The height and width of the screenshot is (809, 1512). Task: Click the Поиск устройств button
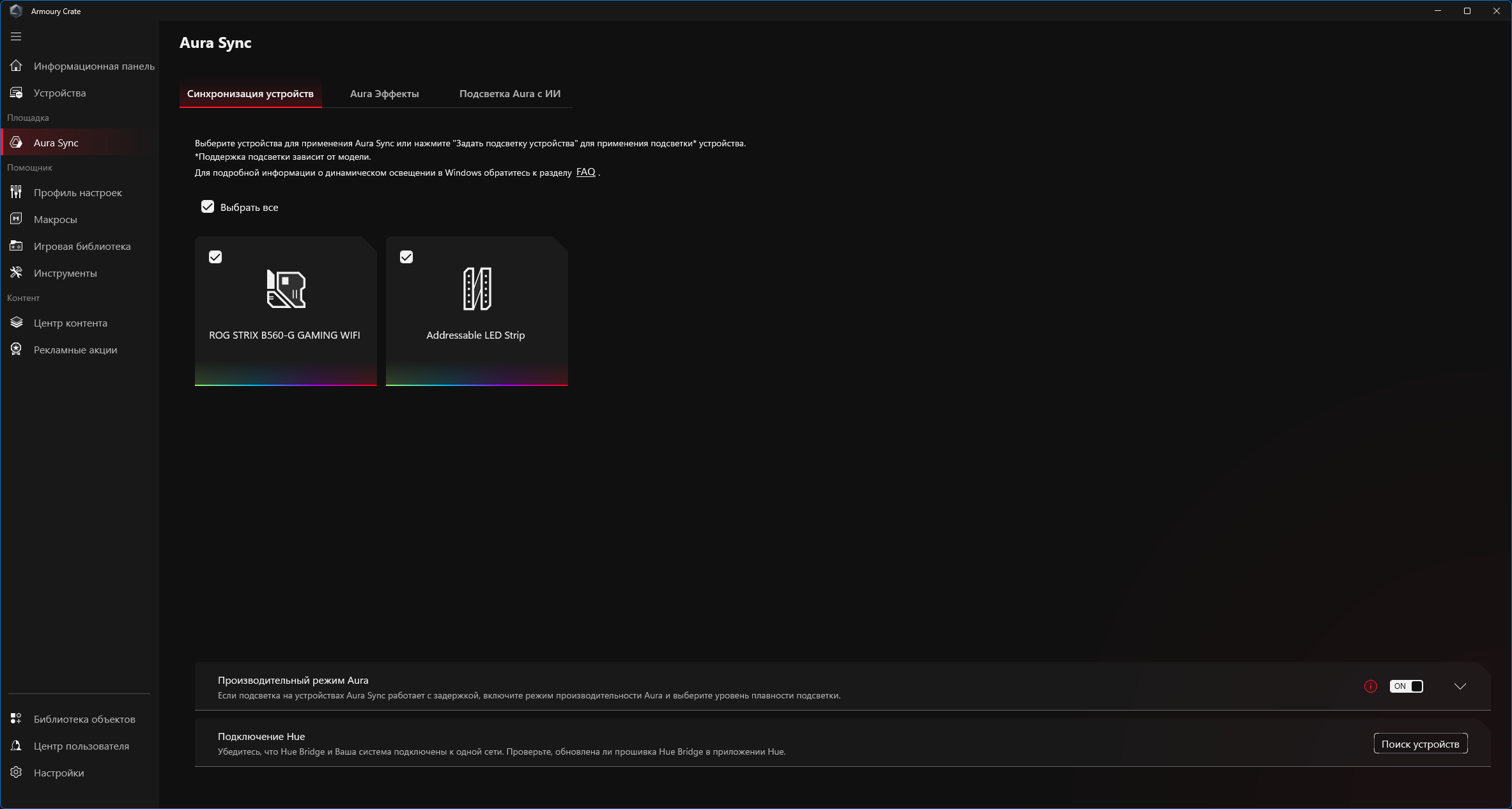coord(1421,744)
